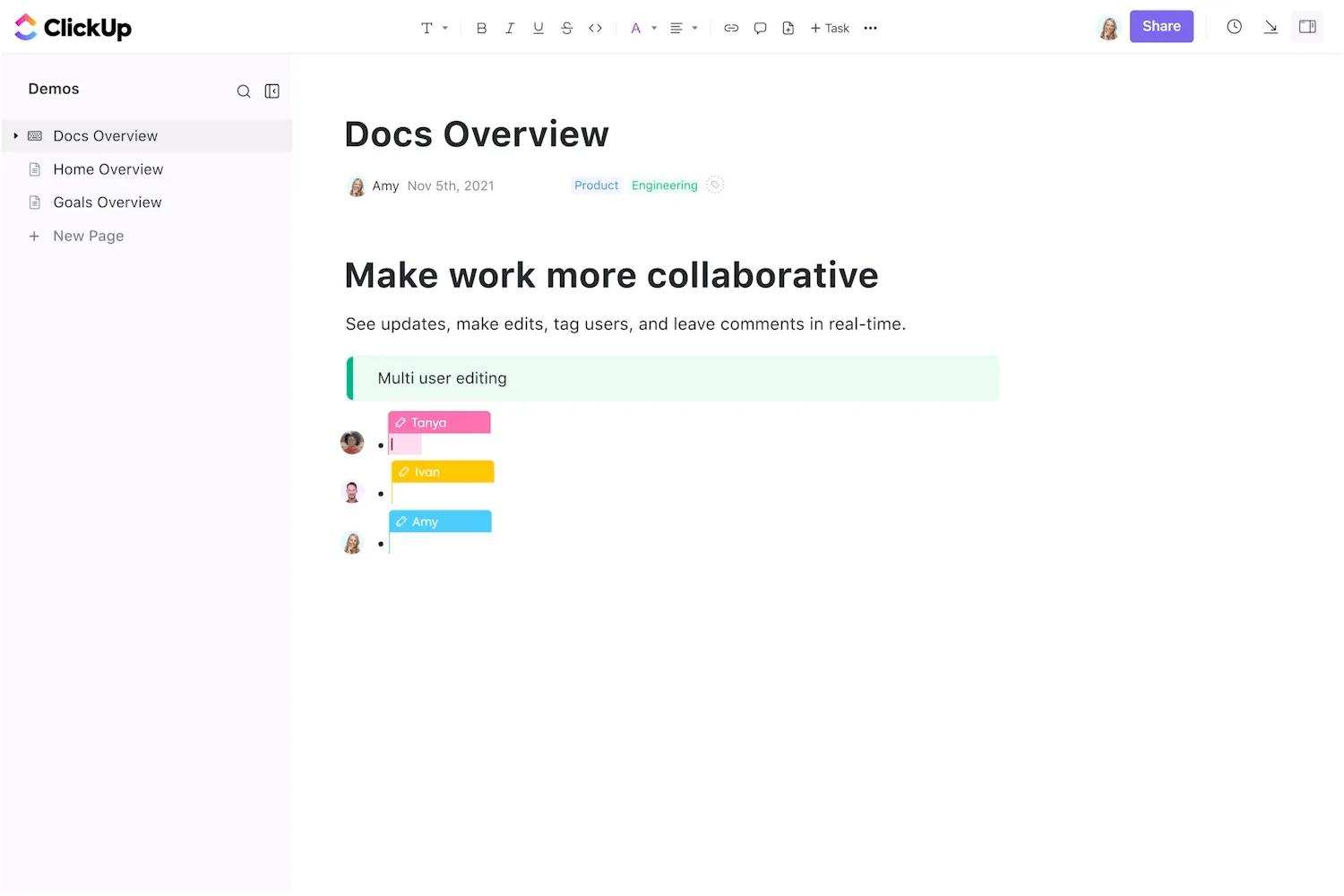Expand the text color dropdown arrow

point(654,28)
